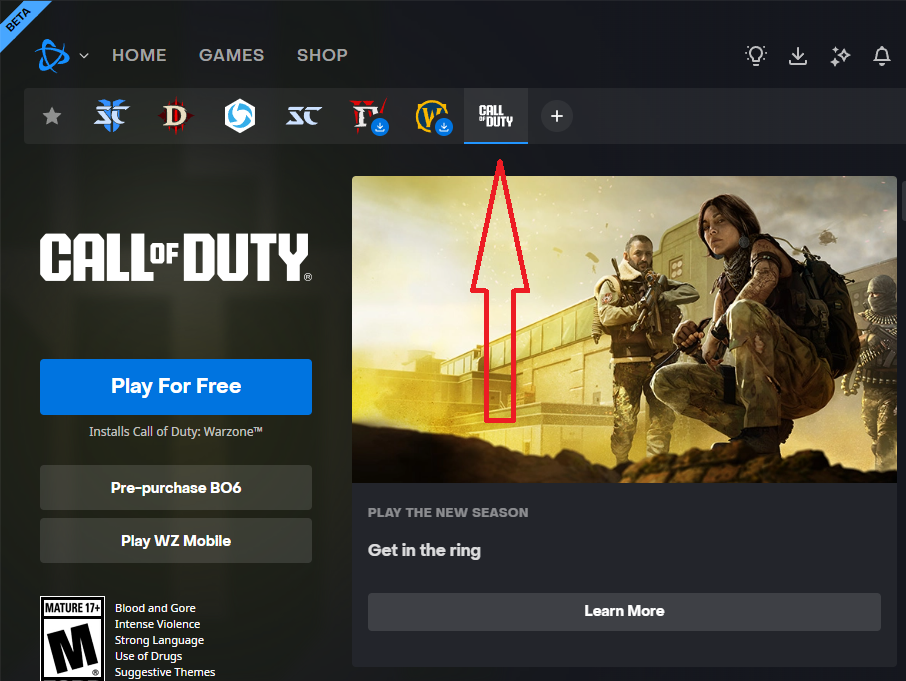Image resolution: width=906 pixels, height=681 pixels.
Task: Select the Diablo game icon
Action: [175, 116]
